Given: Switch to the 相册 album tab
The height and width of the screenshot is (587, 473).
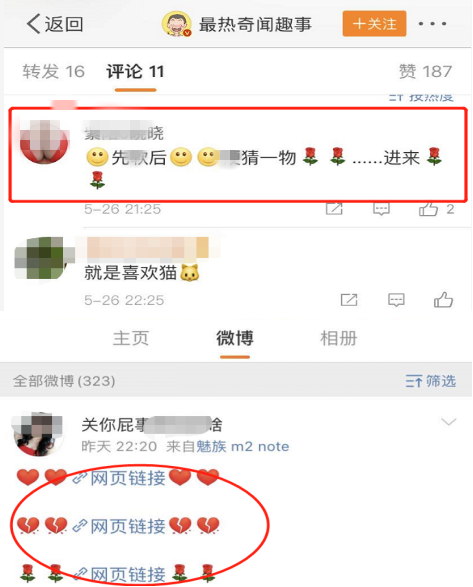Looking at the screenshot, I should (x=339, y=338).
